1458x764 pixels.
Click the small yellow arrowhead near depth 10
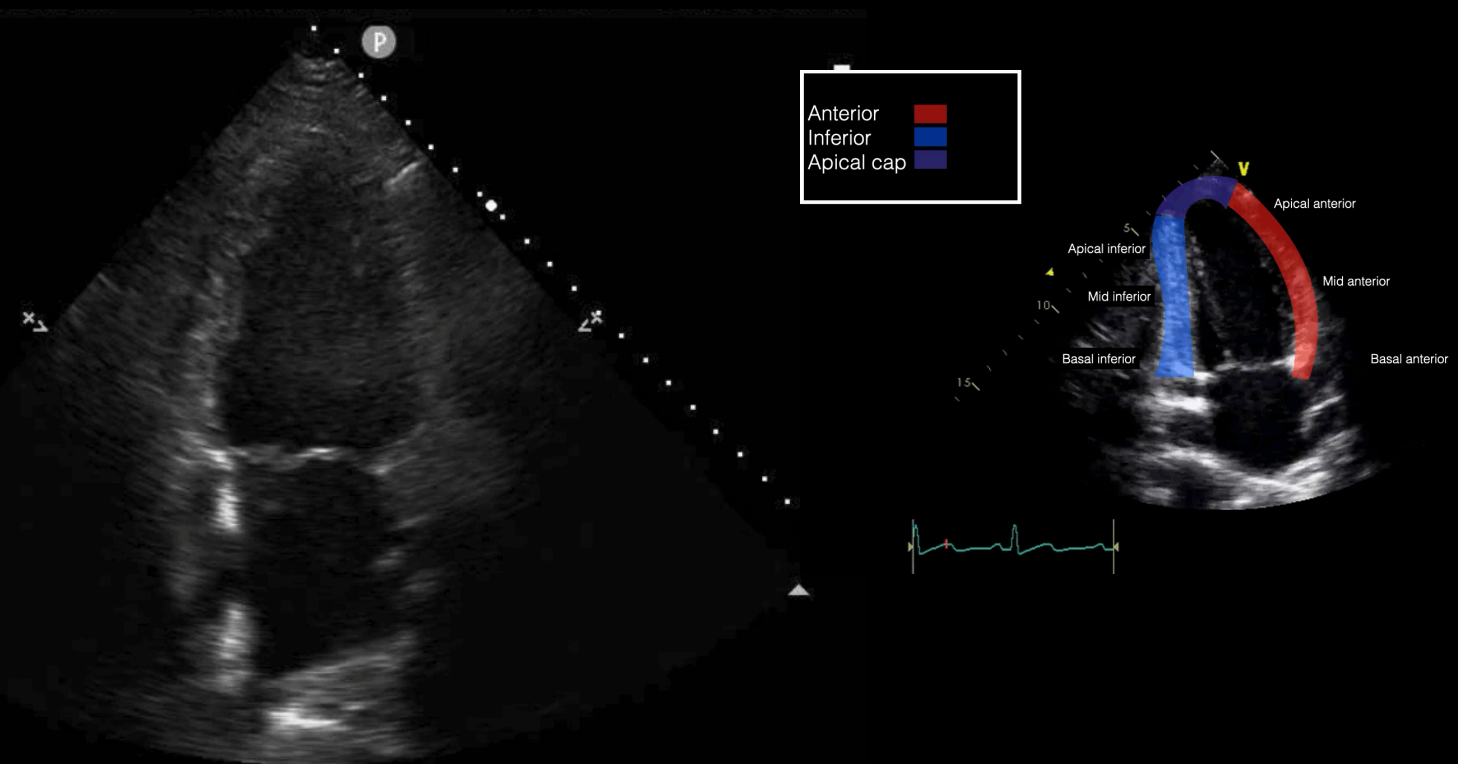tap(1050, 272)
